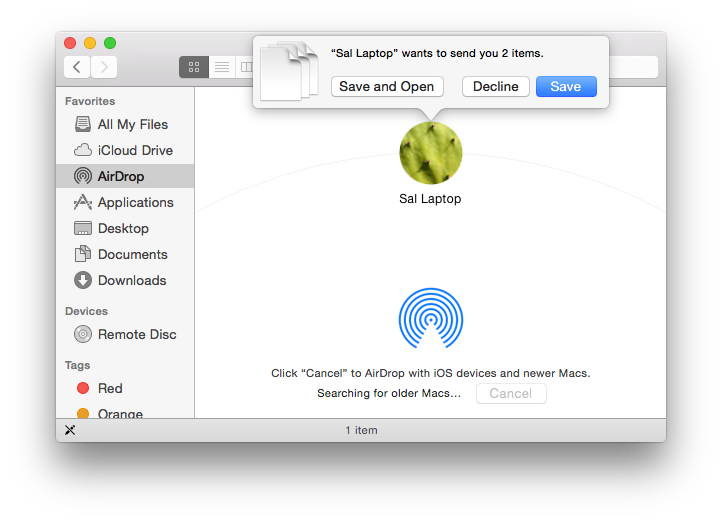This screenshot has width=722, height=522.
Task: Click the Downloads arrow icon
Action: coord(83,280)
